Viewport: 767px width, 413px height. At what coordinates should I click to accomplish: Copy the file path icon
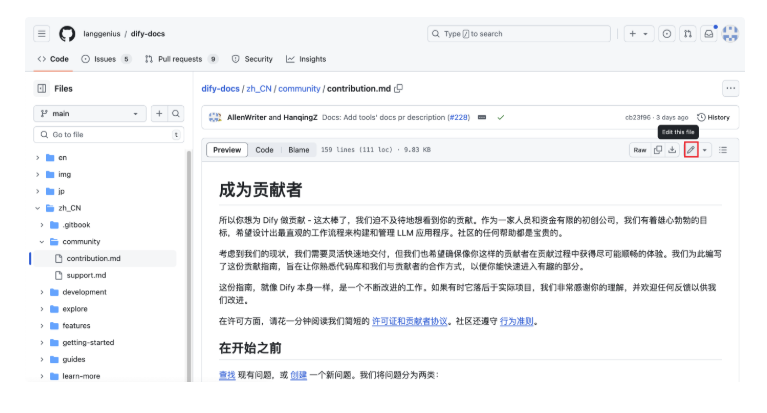tap(399, 89)
